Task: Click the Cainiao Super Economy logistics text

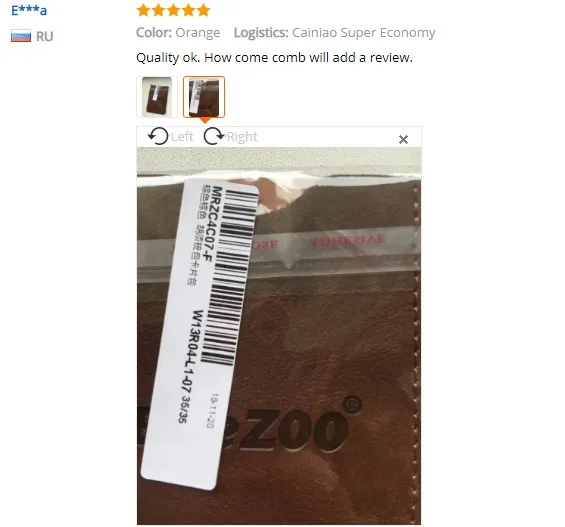Action: coord(364,32)
